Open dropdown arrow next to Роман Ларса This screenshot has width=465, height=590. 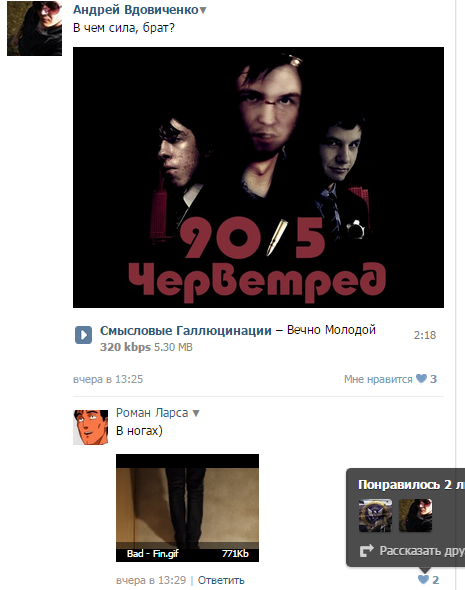tap(196, 414)
